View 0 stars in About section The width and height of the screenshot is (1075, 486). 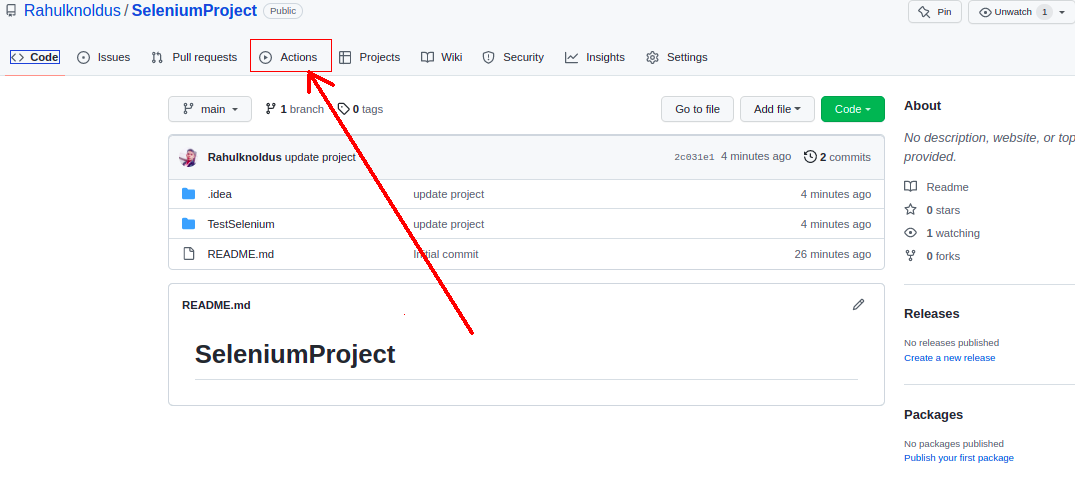point(932,210)
